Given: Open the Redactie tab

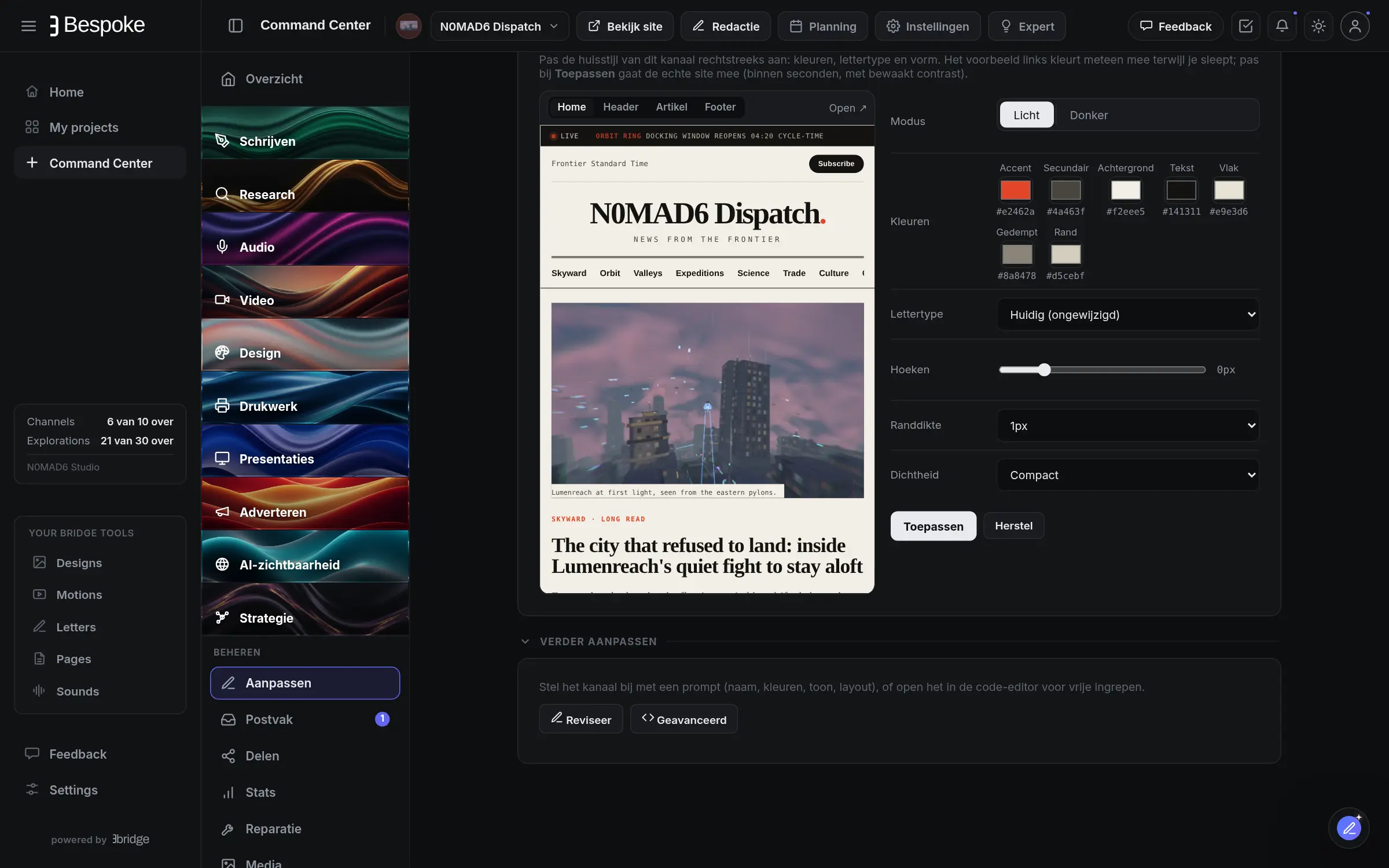Looking at the screenshot, I should (x=725, y=26).
